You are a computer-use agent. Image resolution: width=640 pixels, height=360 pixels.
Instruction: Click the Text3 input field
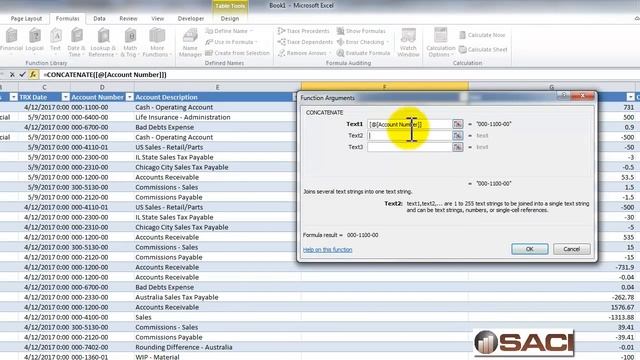coord(409,147)
